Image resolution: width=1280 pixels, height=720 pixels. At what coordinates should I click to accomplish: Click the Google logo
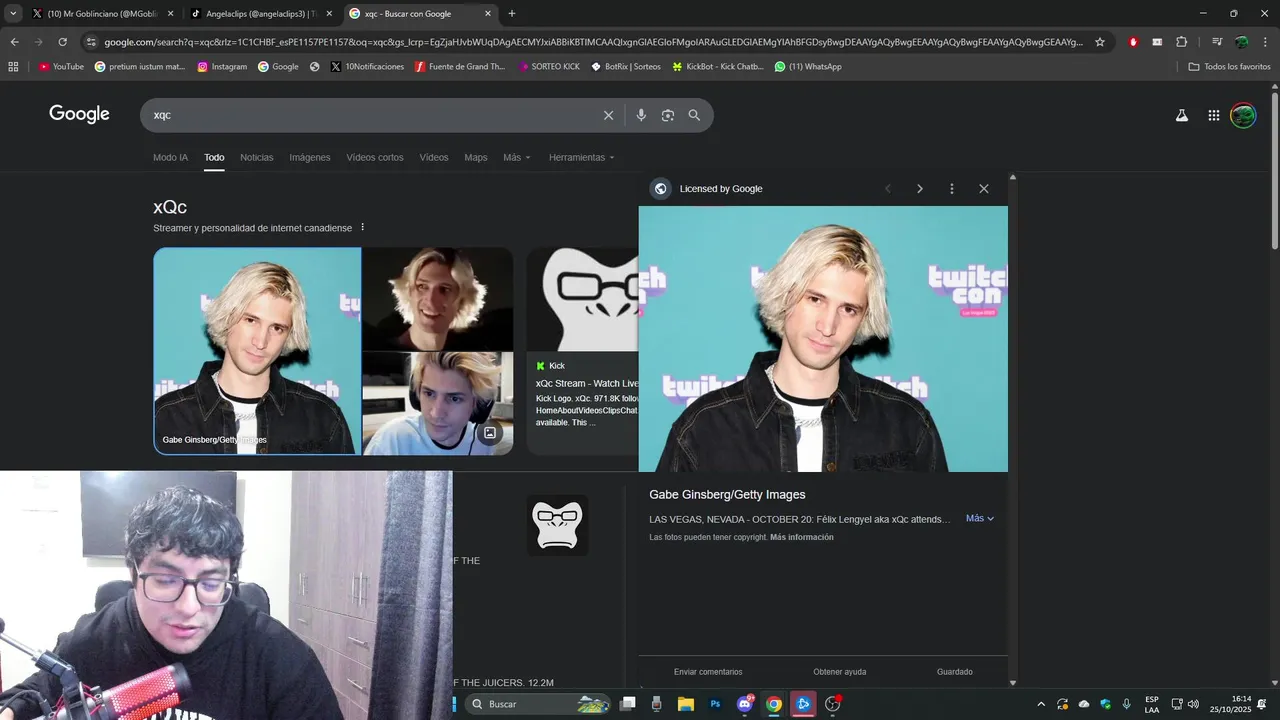79,114
